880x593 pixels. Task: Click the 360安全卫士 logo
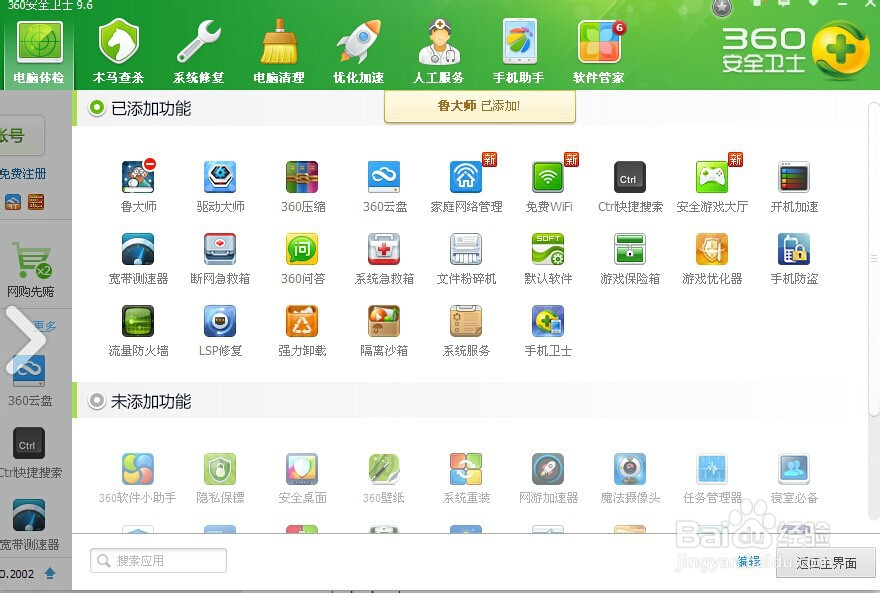tap(796, 52)
